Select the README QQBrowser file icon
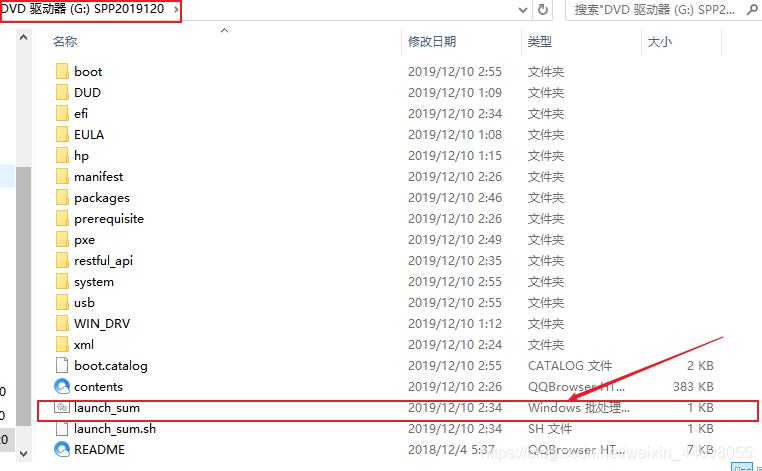Image resolution: width=762 pixels, height=471 pixels. coord(62,450)
